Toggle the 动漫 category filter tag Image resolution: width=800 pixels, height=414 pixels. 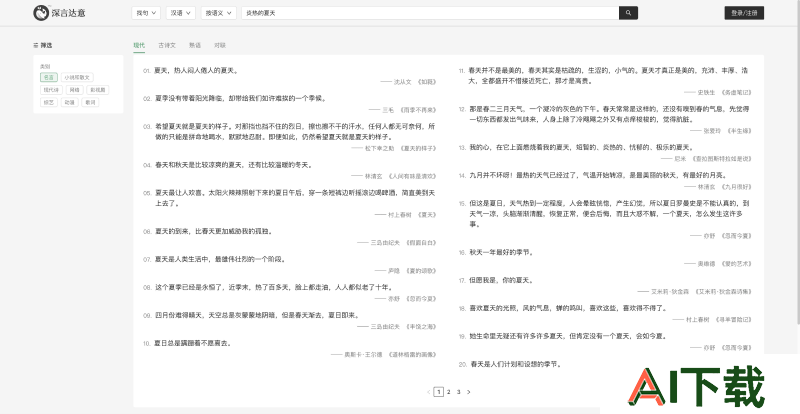click(69, 102)
